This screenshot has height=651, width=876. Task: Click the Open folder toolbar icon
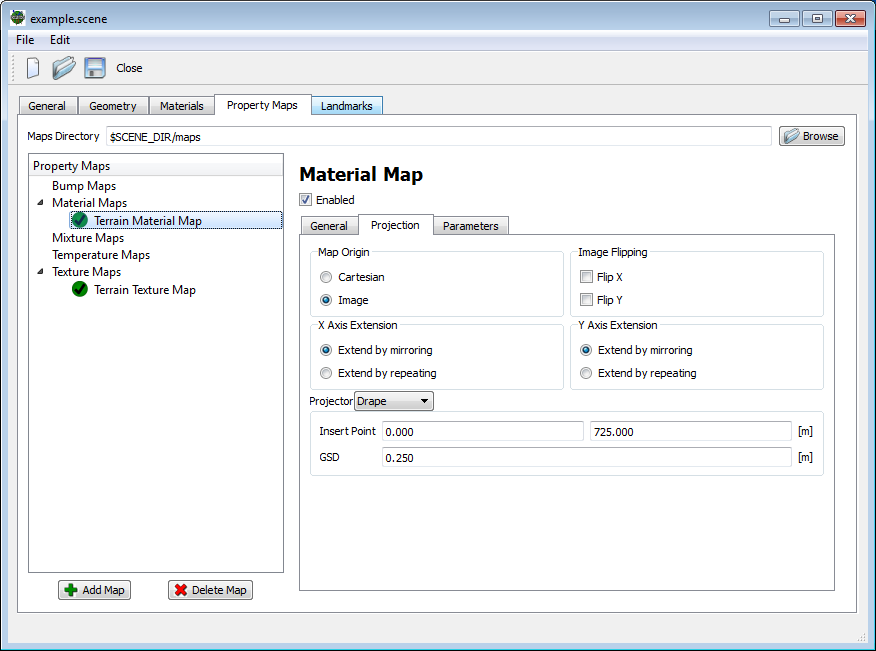coord(64,68)
